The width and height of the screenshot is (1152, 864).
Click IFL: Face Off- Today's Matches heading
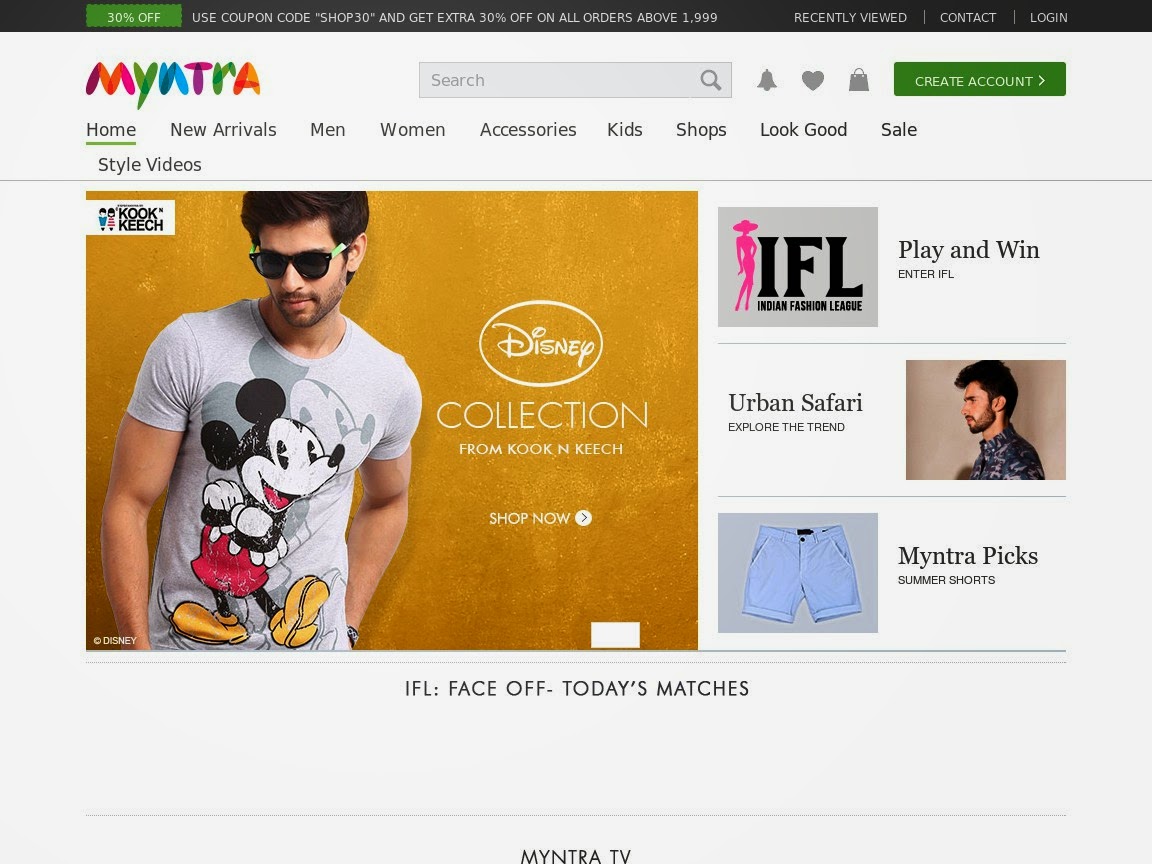577,688
